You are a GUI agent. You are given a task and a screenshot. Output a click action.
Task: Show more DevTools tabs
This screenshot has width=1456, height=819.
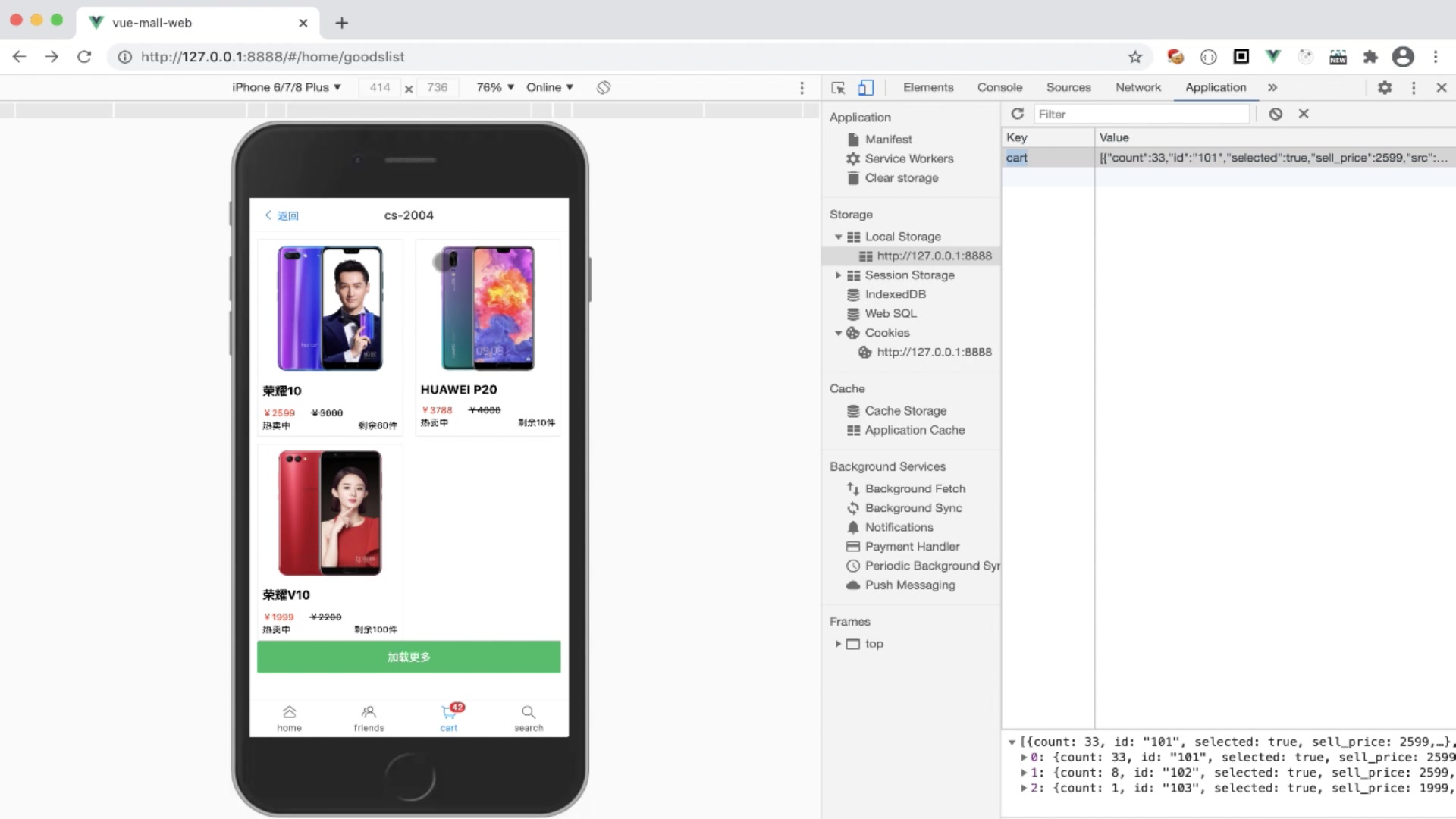click(x=1272, y=88)
